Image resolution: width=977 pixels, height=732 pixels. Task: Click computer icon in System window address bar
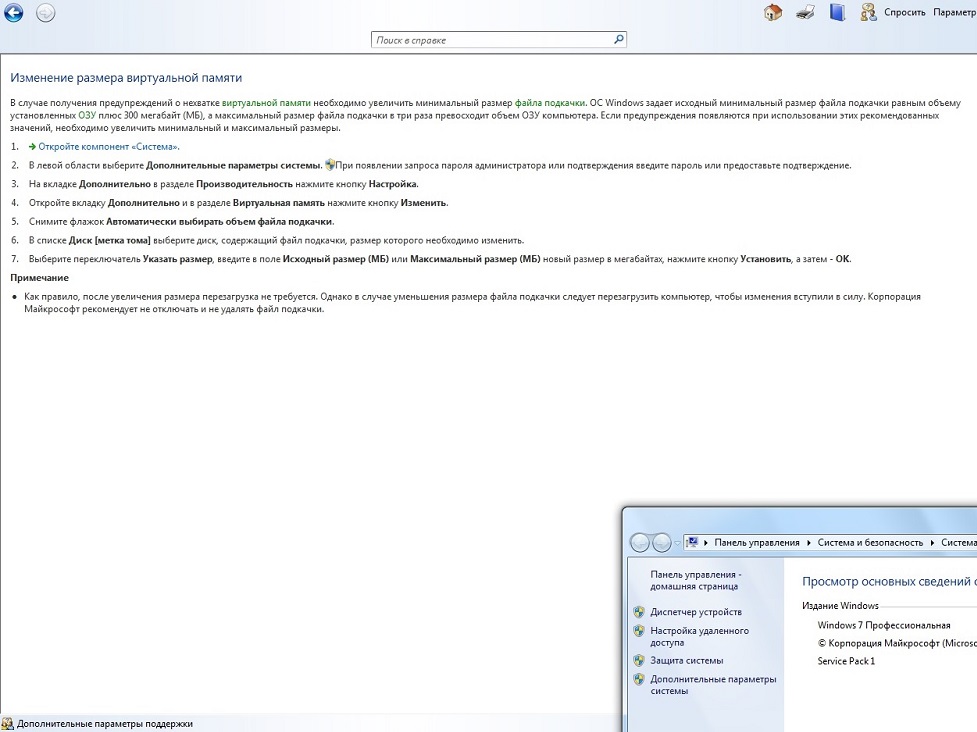click(x=692, y=542)
